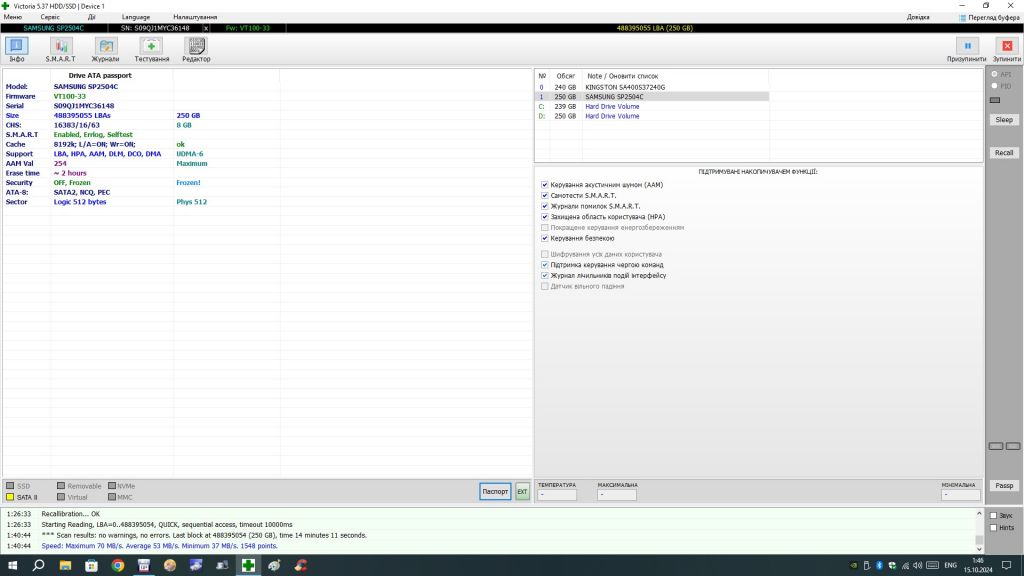The height and width of the screenshot is (576, 1024).
Task: Select the PIO radio button
Action: [995, 86]
